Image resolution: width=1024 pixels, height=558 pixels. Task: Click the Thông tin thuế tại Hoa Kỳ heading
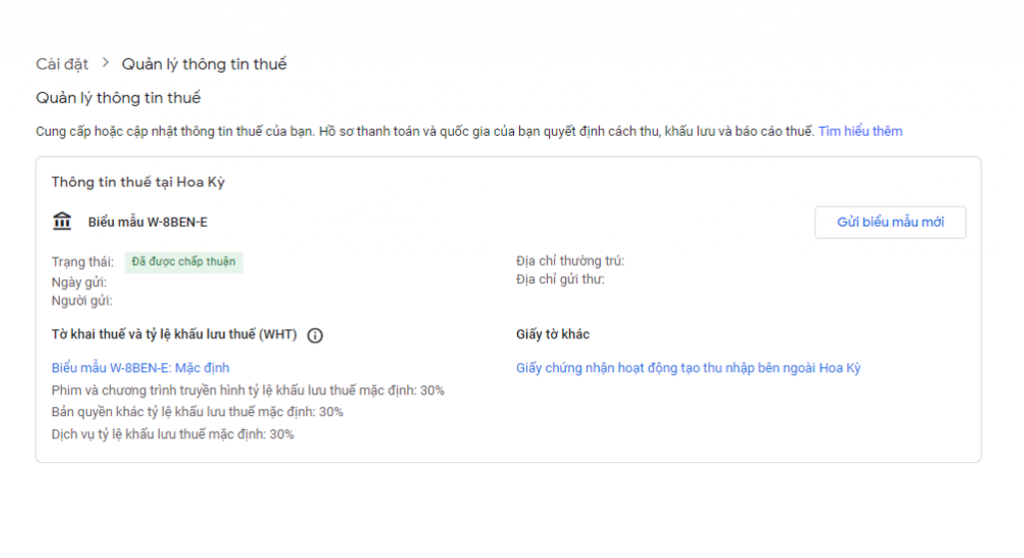click(x=138, y=183)
